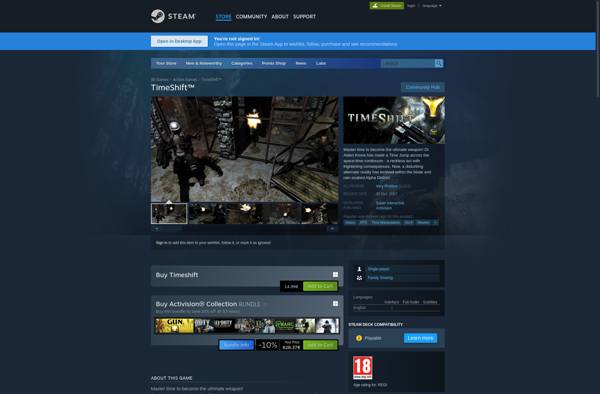Open the Points Shop tab

[x=274, y=63]
